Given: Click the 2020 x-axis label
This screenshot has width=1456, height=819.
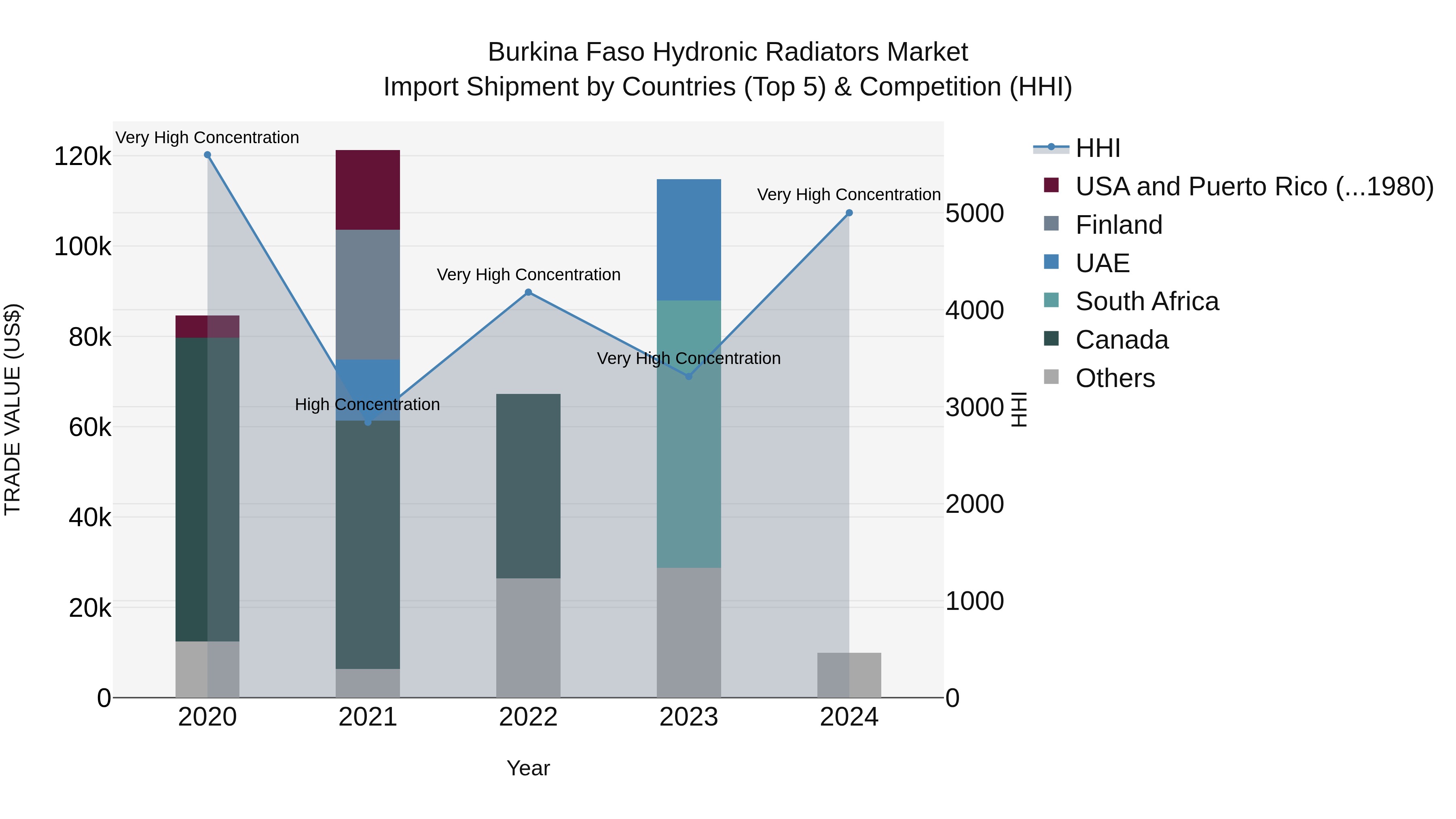Looking at the screenshot, I should click(x=207, y=717).
